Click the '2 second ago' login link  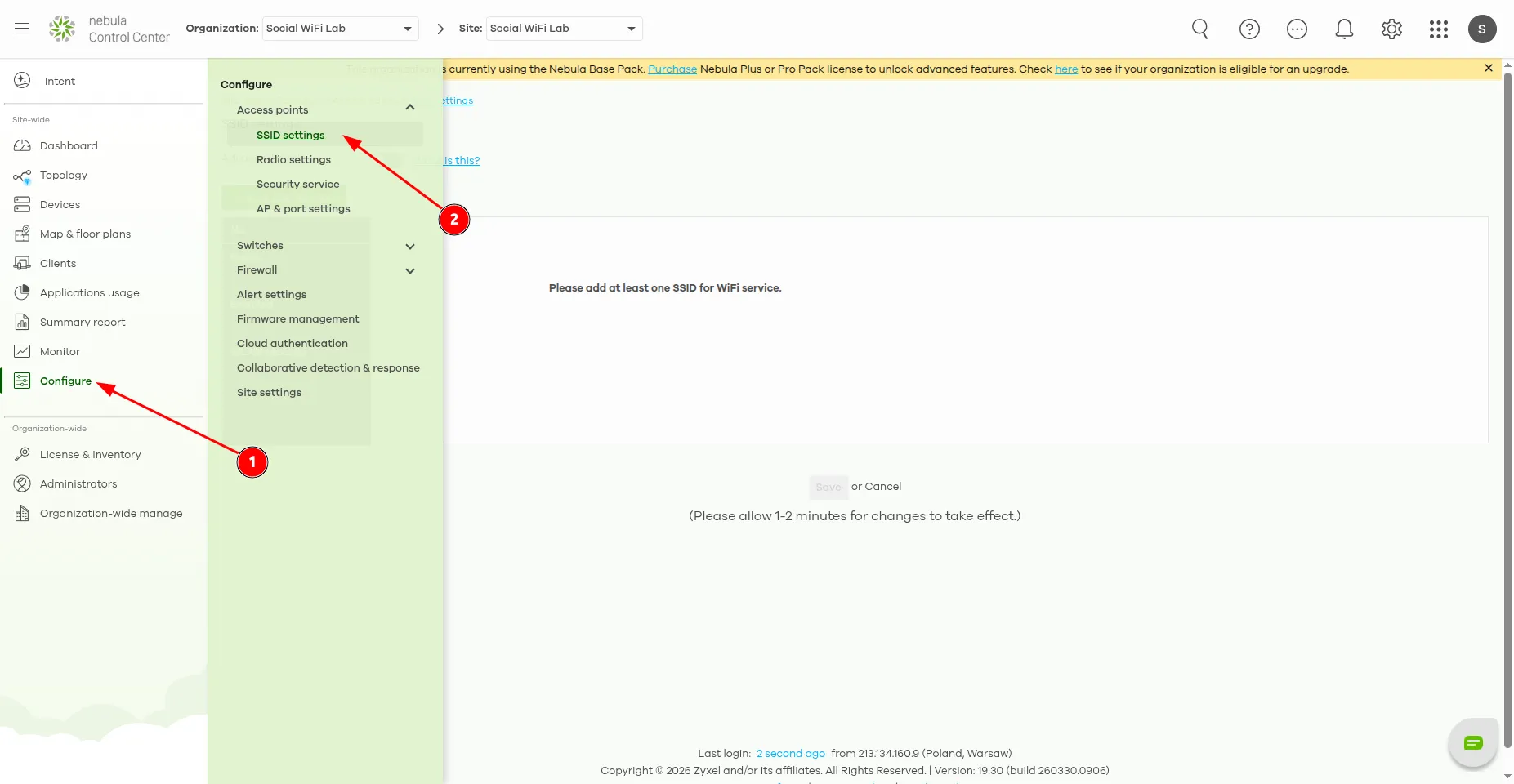tap(790, 753)
